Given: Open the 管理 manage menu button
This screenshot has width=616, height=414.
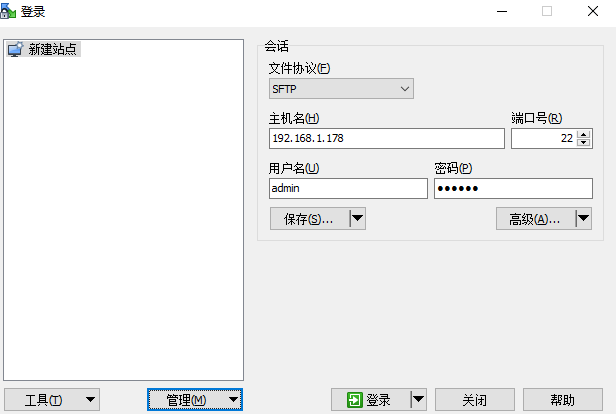Looking at the screenshot, I should (195, 400).
